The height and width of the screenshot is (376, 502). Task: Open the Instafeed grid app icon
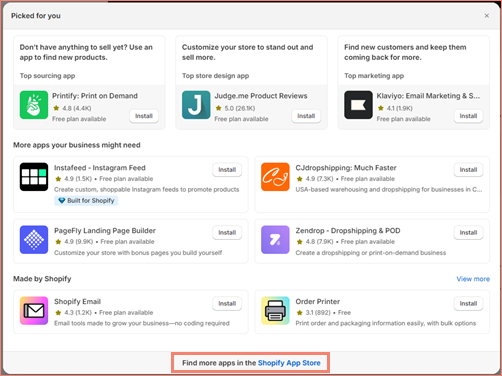coord(34,177)
